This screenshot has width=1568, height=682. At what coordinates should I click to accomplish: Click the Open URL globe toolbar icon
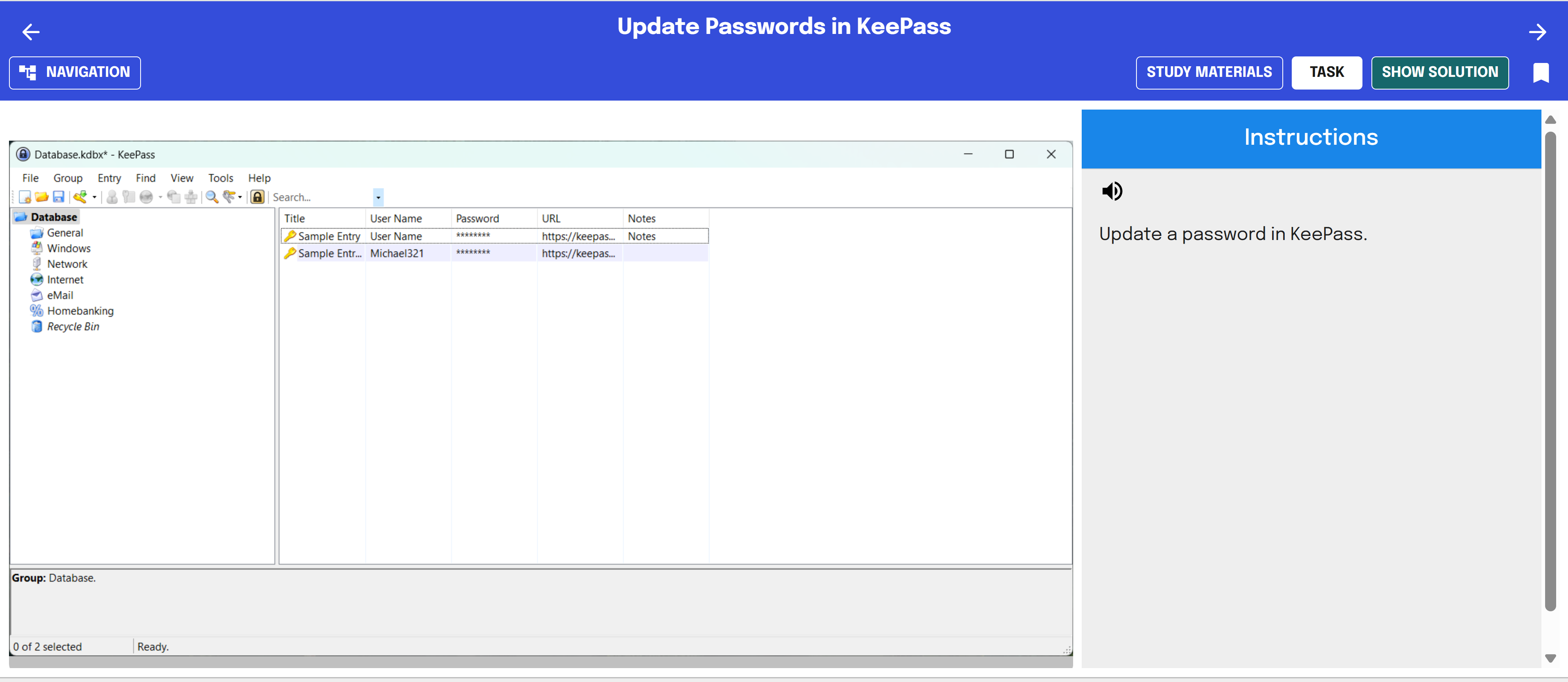(x=146, y=197)
